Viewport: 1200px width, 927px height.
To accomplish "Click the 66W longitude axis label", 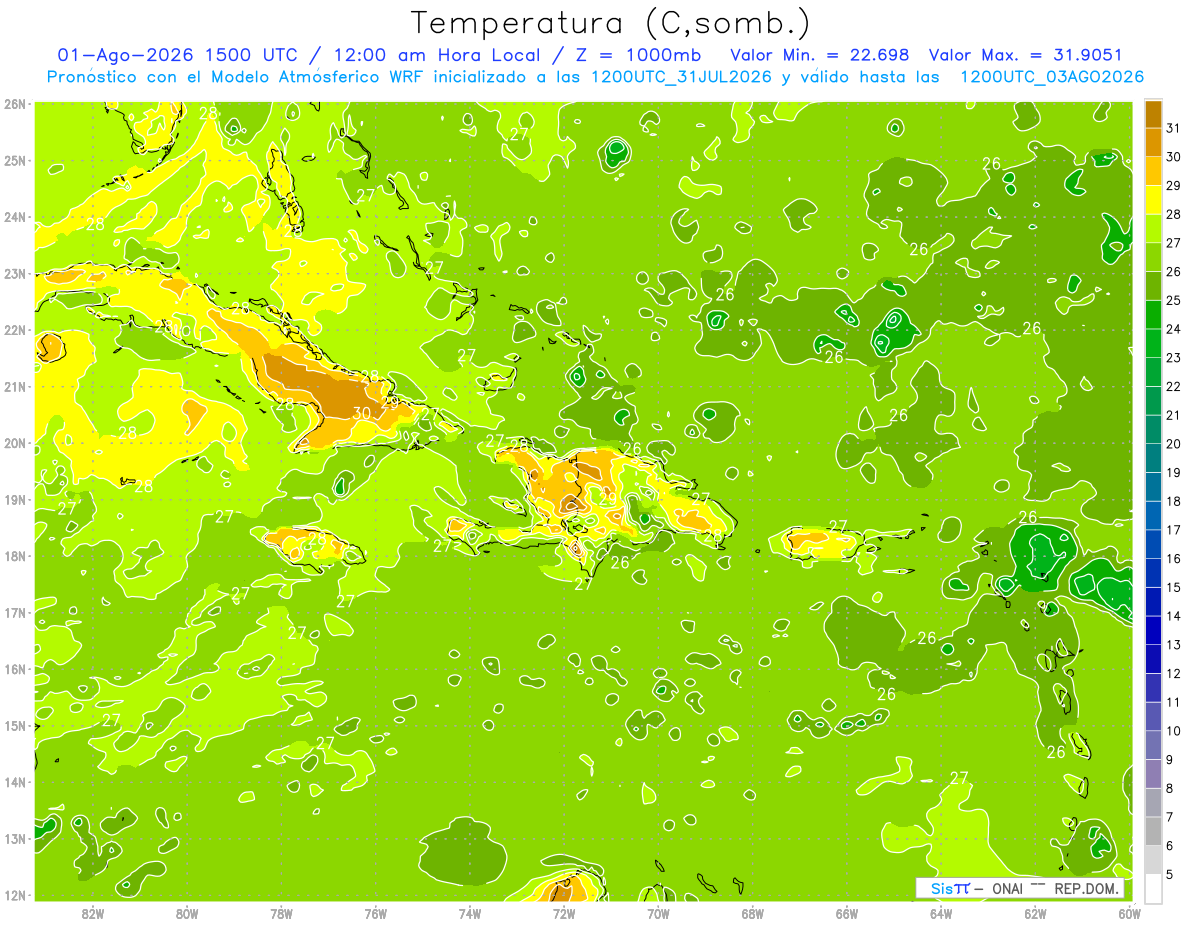I will pos(846,913).
